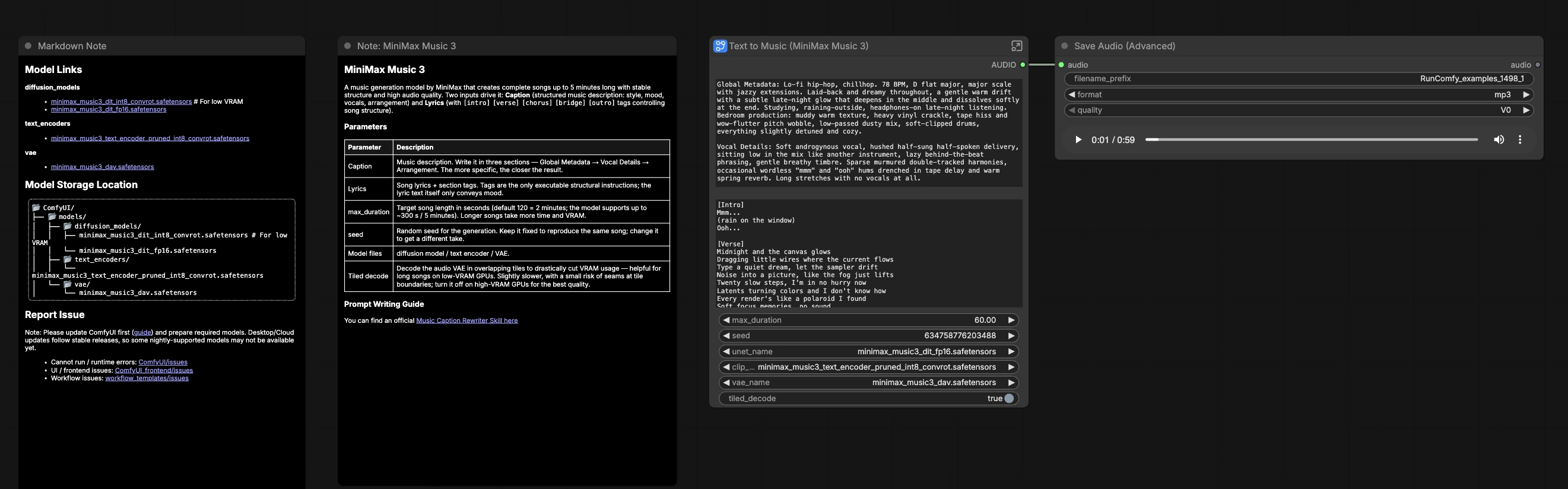Click the Model Storage Location heading
Viewport: 1568px width, 489px height.
point(81,185)
